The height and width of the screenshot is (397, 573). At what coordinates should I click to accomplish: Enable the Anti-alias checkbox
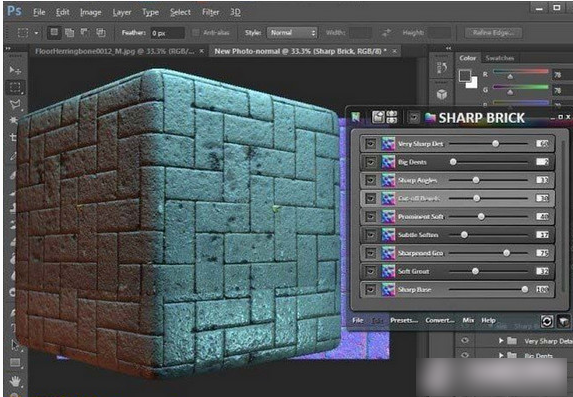pos(196,33)
